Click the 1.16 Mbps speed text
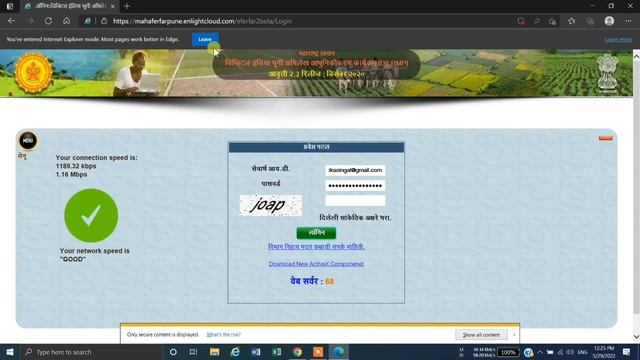Image resolution: width=640 pixels, height=360 pixels. (x=71, y=174)
